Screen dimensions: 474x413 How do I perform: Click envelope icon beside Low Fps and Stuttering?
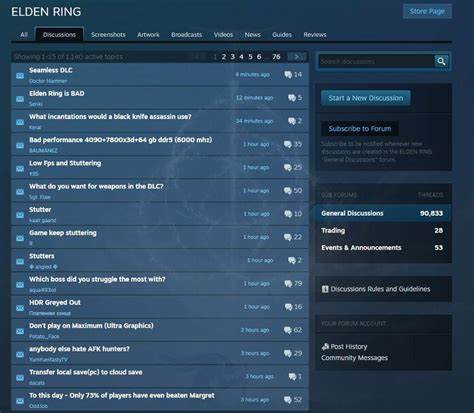click(20, 169)
